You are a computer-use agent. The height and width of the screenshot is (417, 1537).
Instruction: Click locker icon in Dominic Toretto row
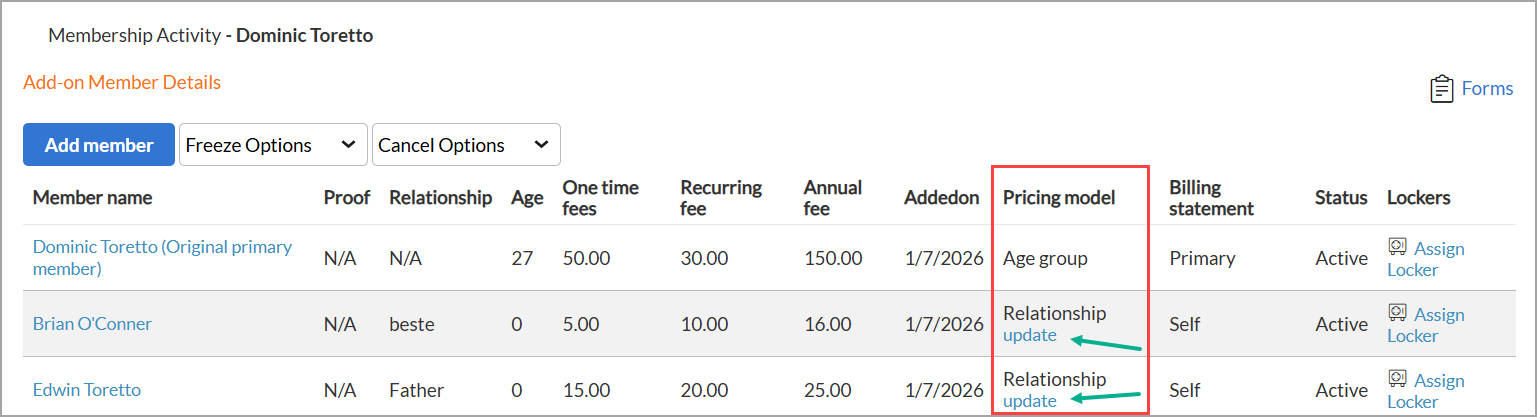1397,246
